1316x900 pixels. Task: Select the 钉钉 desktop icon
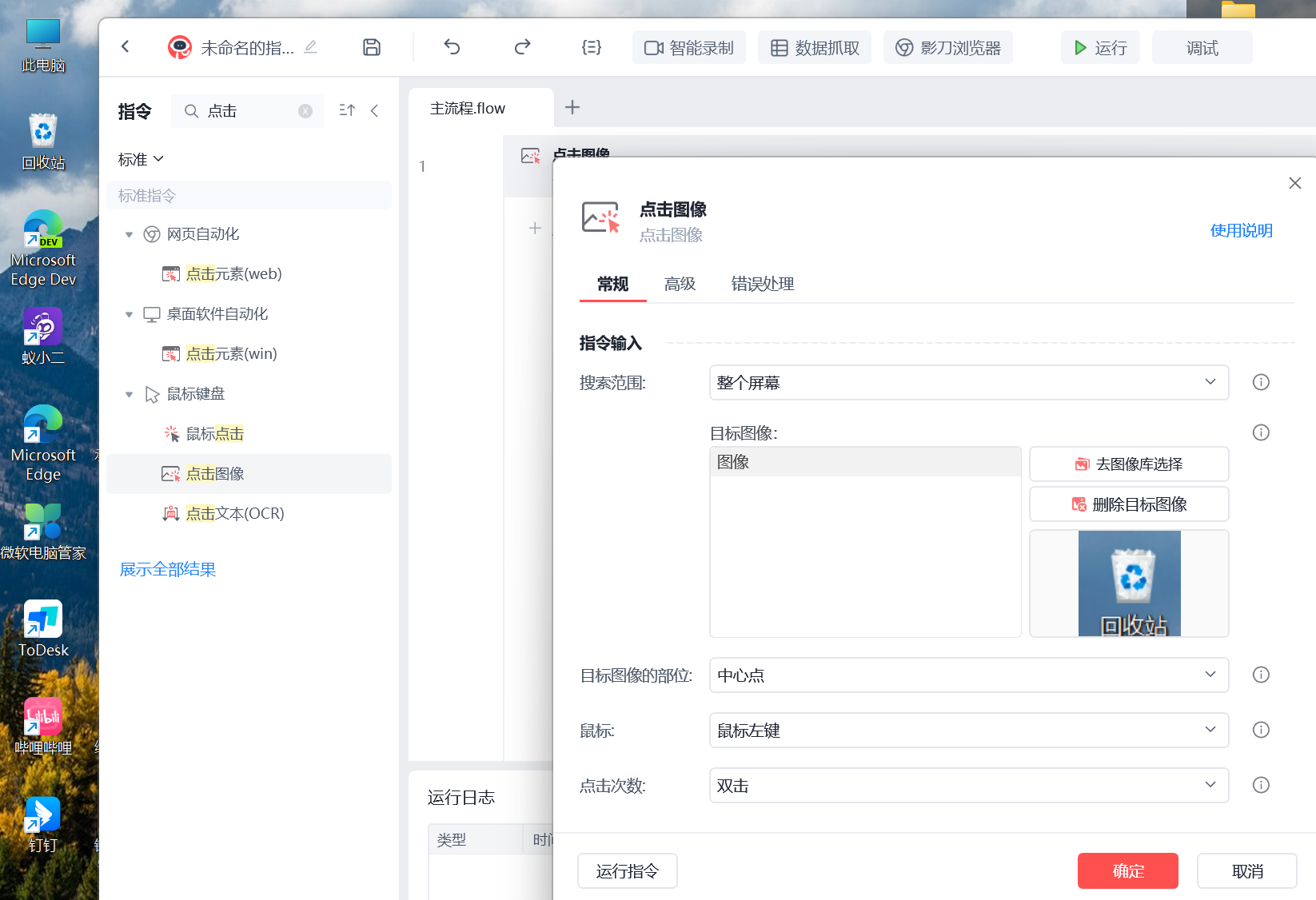coord(43,824)
